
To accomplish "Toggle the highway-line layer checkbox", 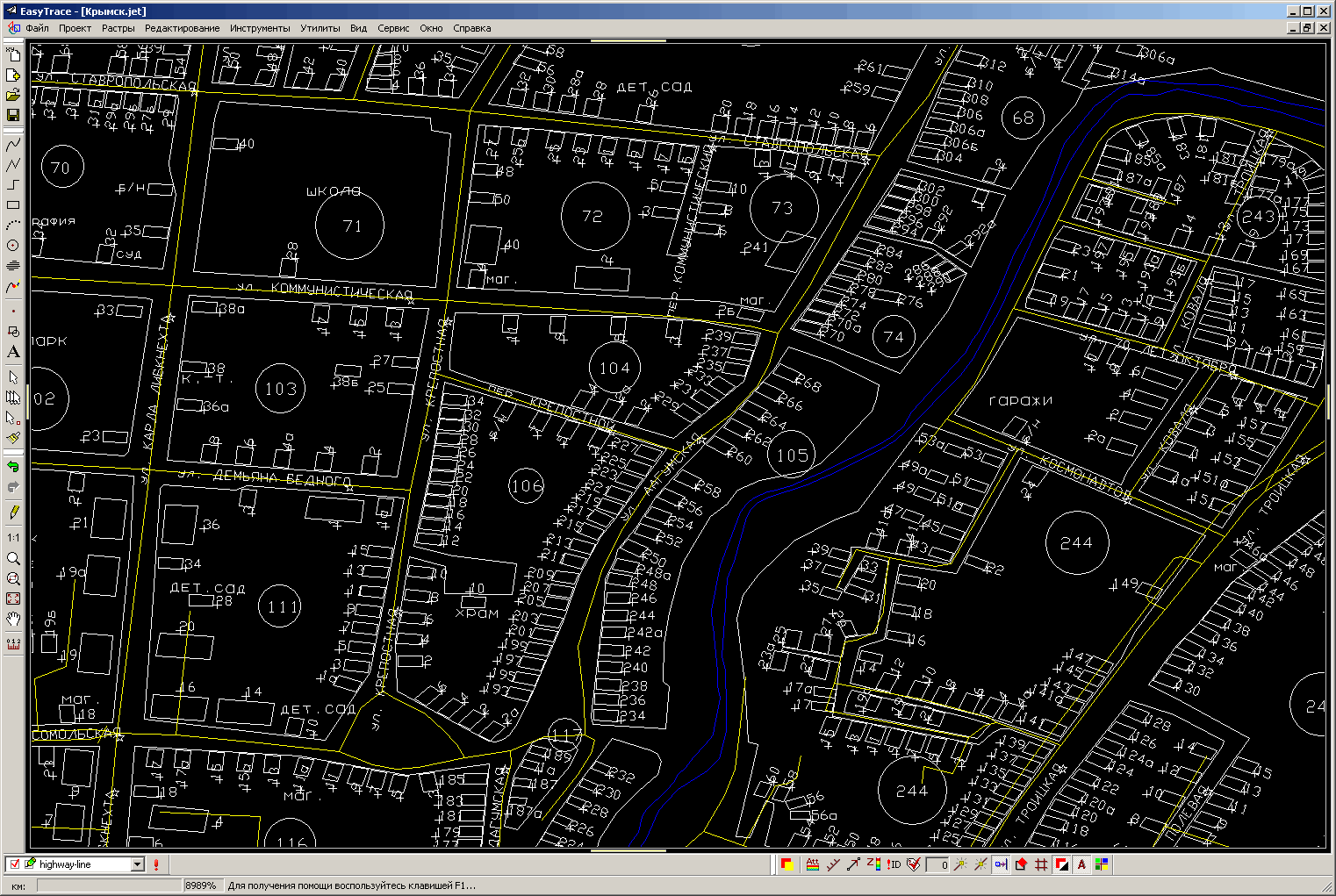I will click(x=14, y=864).
